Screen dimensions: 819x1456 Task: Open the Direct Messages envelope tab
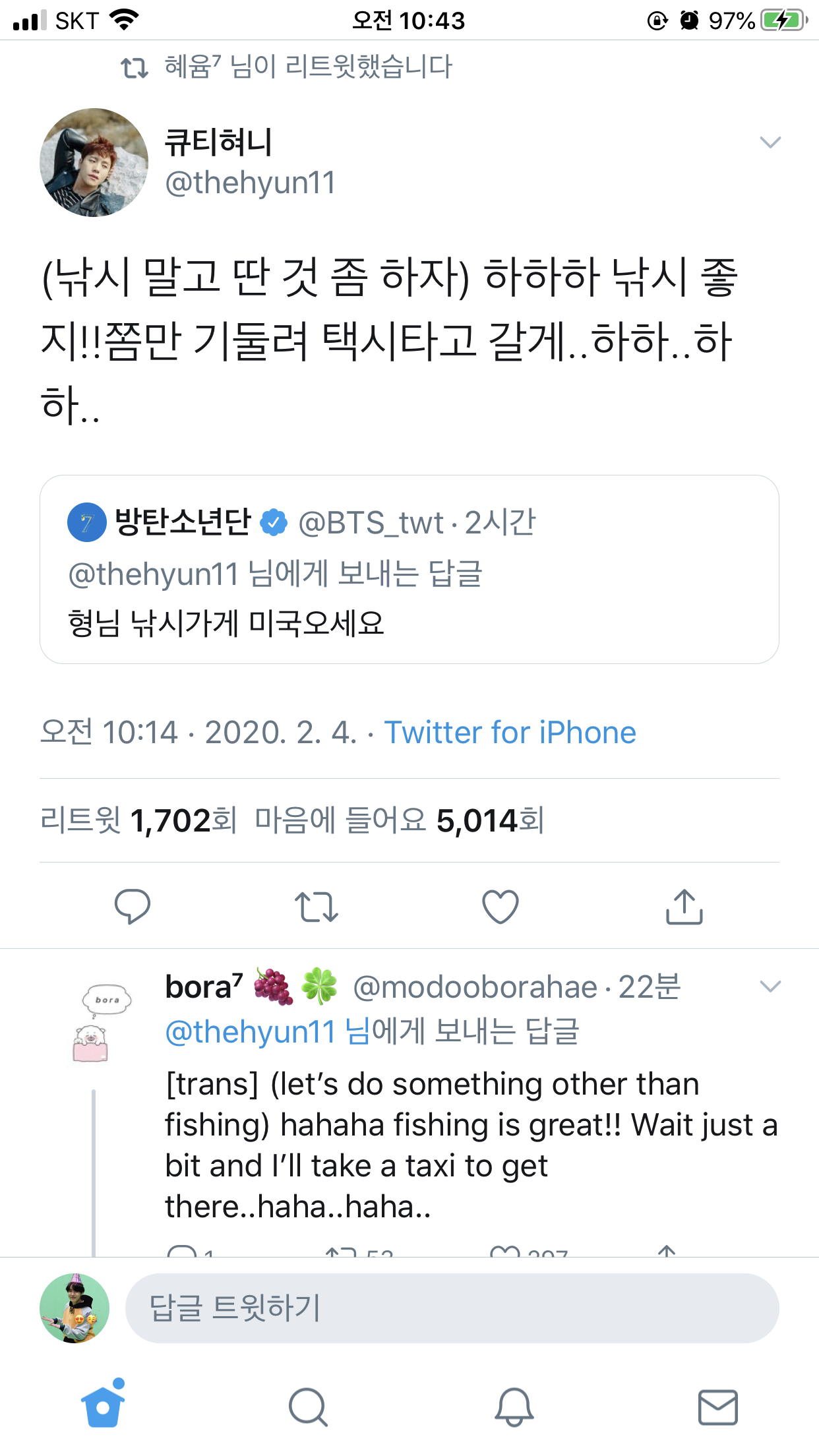(x=717, y=1407)
